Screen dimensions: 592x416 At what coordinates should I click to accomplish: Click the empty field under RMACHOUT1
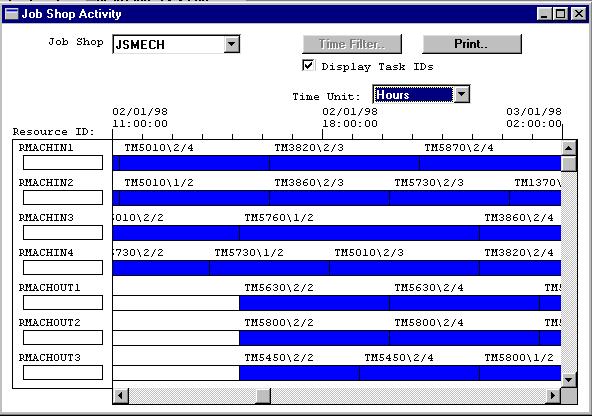pos(63,302)
